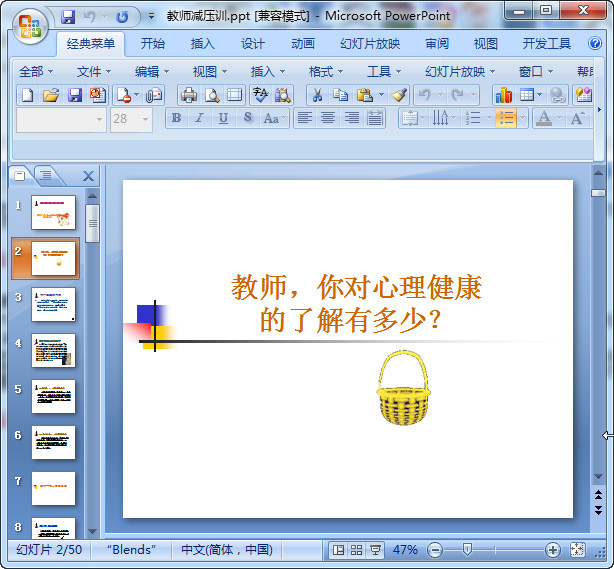Click the Paste clipboard icon
Viewport: 614px width, 569px height.
tap(365, 95)
